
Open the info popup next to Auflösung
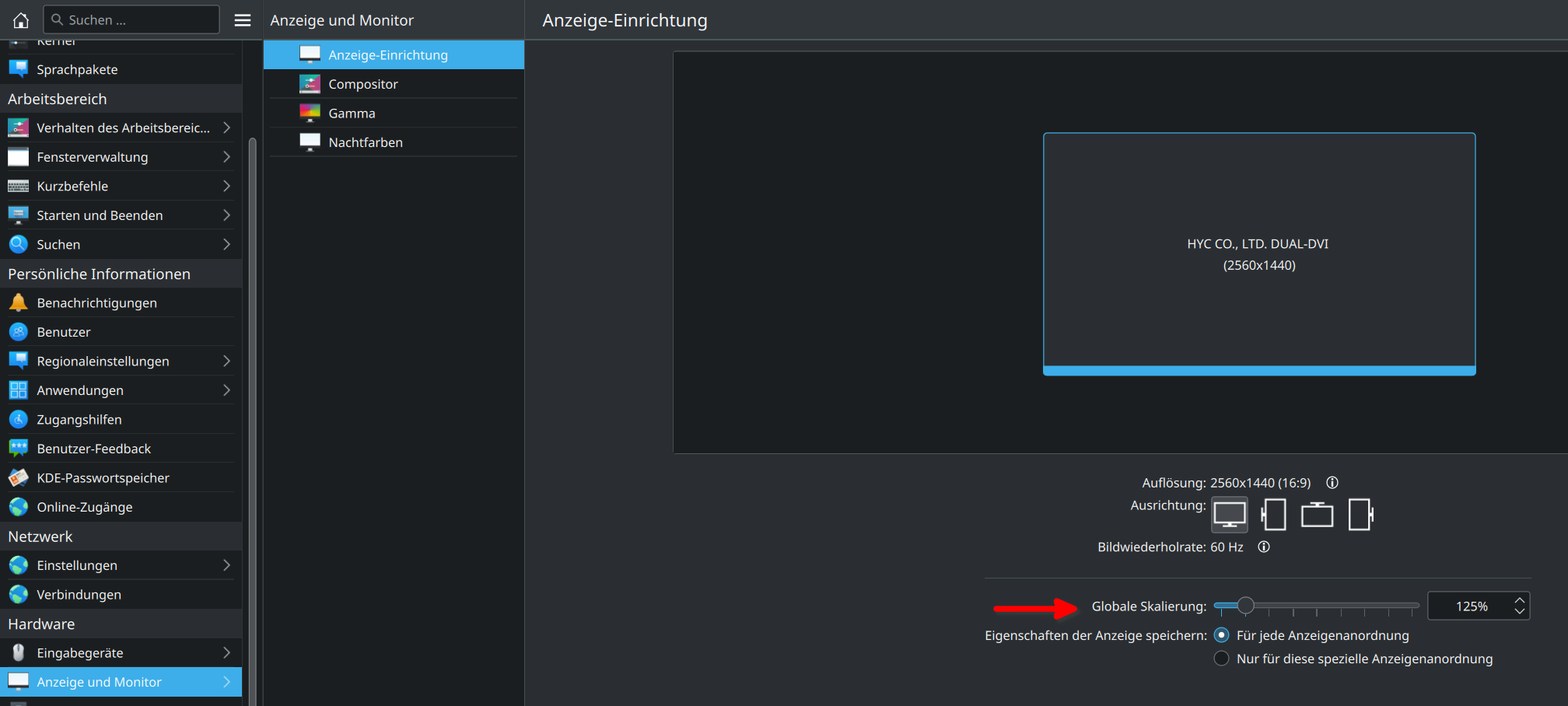1332,482
